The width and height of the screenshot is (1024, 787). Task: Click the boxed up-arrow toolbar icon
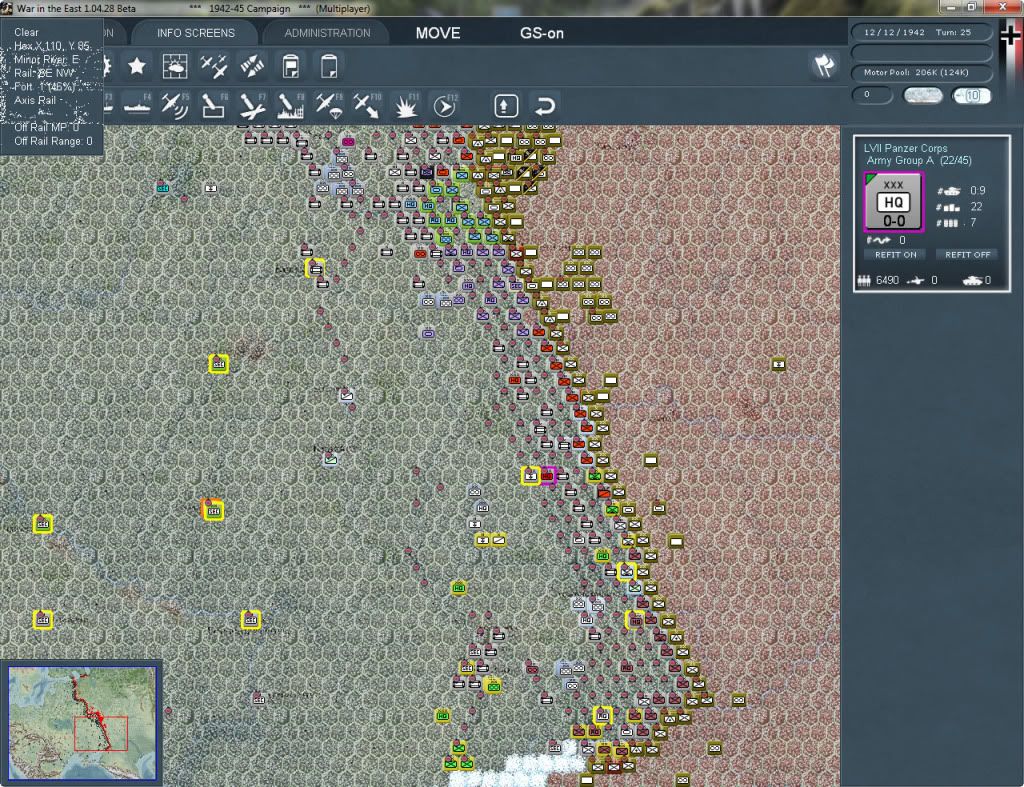coord(506,106)
